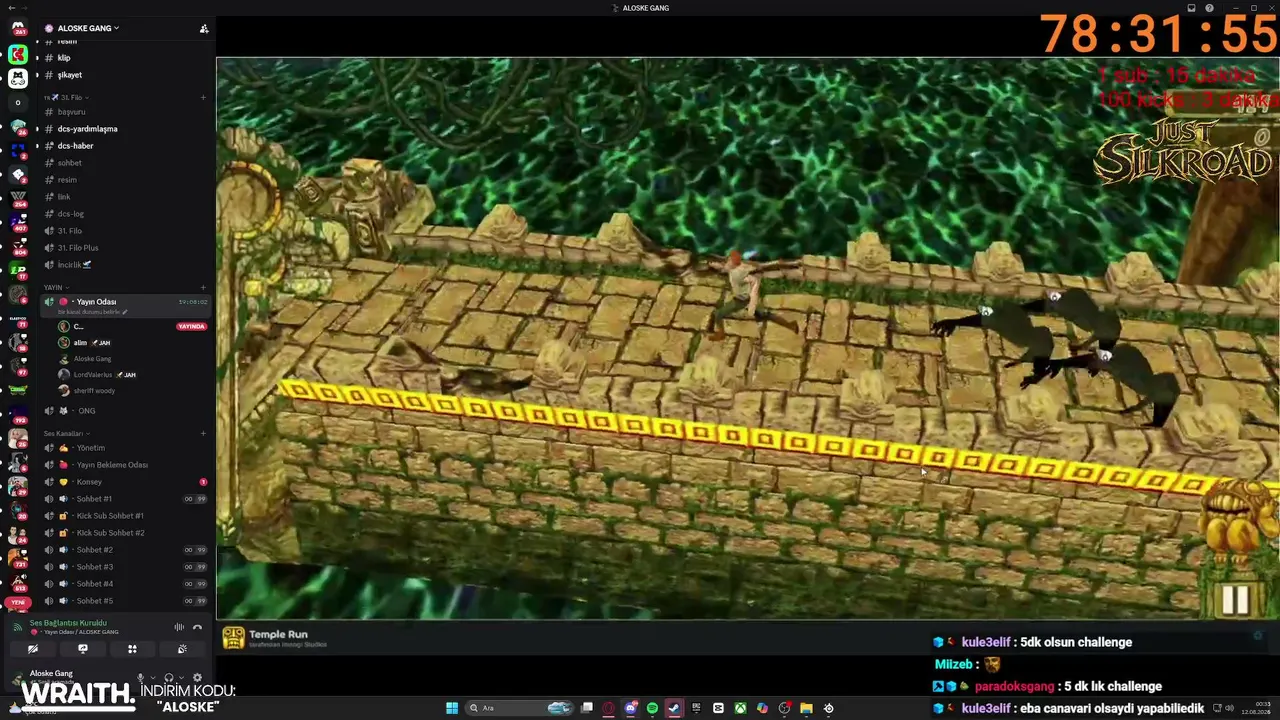Open the Xbox app from the taskbar
This screenshot has width=1280, height=720.
(740, 708)
